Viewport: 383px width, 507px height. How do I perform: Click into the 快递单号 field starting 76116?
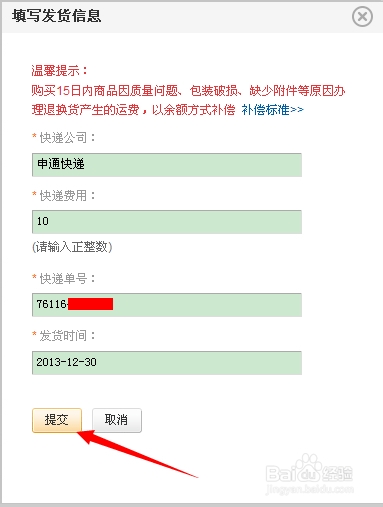167,305
